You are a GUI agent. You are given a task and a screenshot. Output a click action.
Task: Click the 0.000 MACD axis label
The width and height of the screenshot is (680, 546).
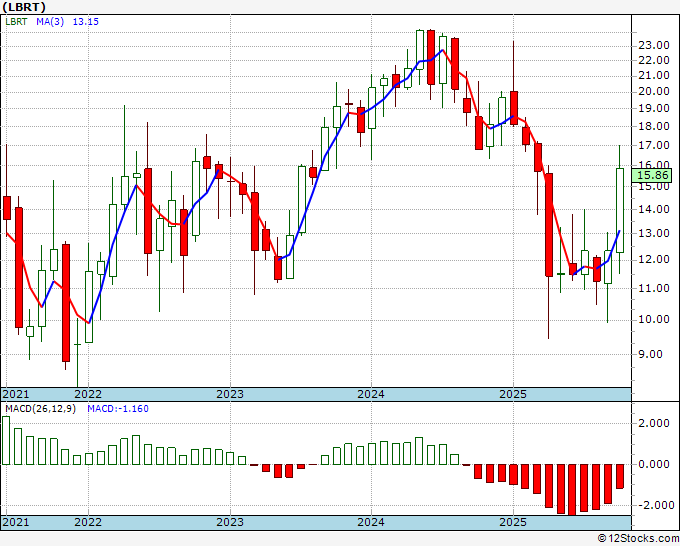(654, 464)
